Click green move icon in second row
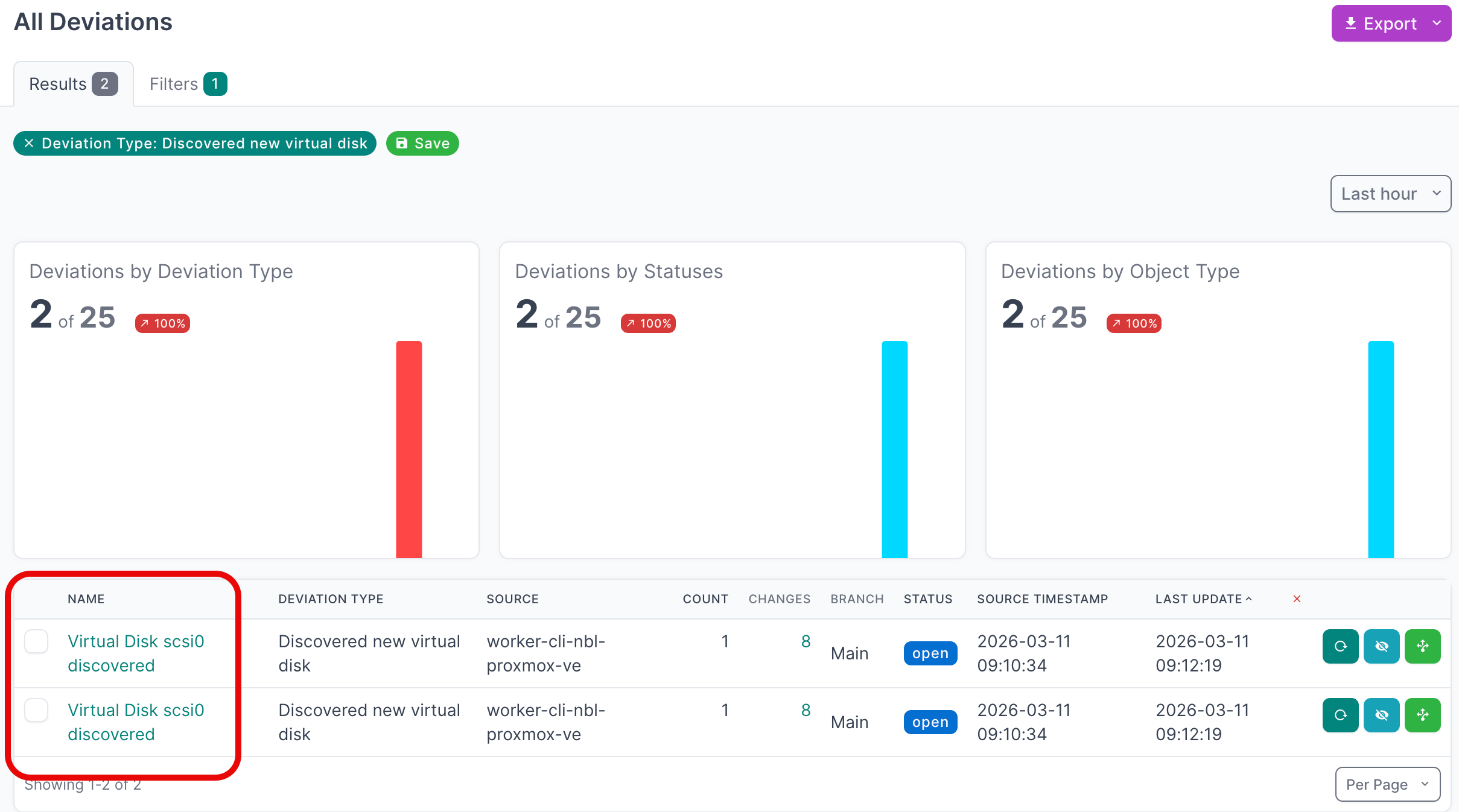The height and width of the screenshot is (812, 1459). coord(1422,715)
